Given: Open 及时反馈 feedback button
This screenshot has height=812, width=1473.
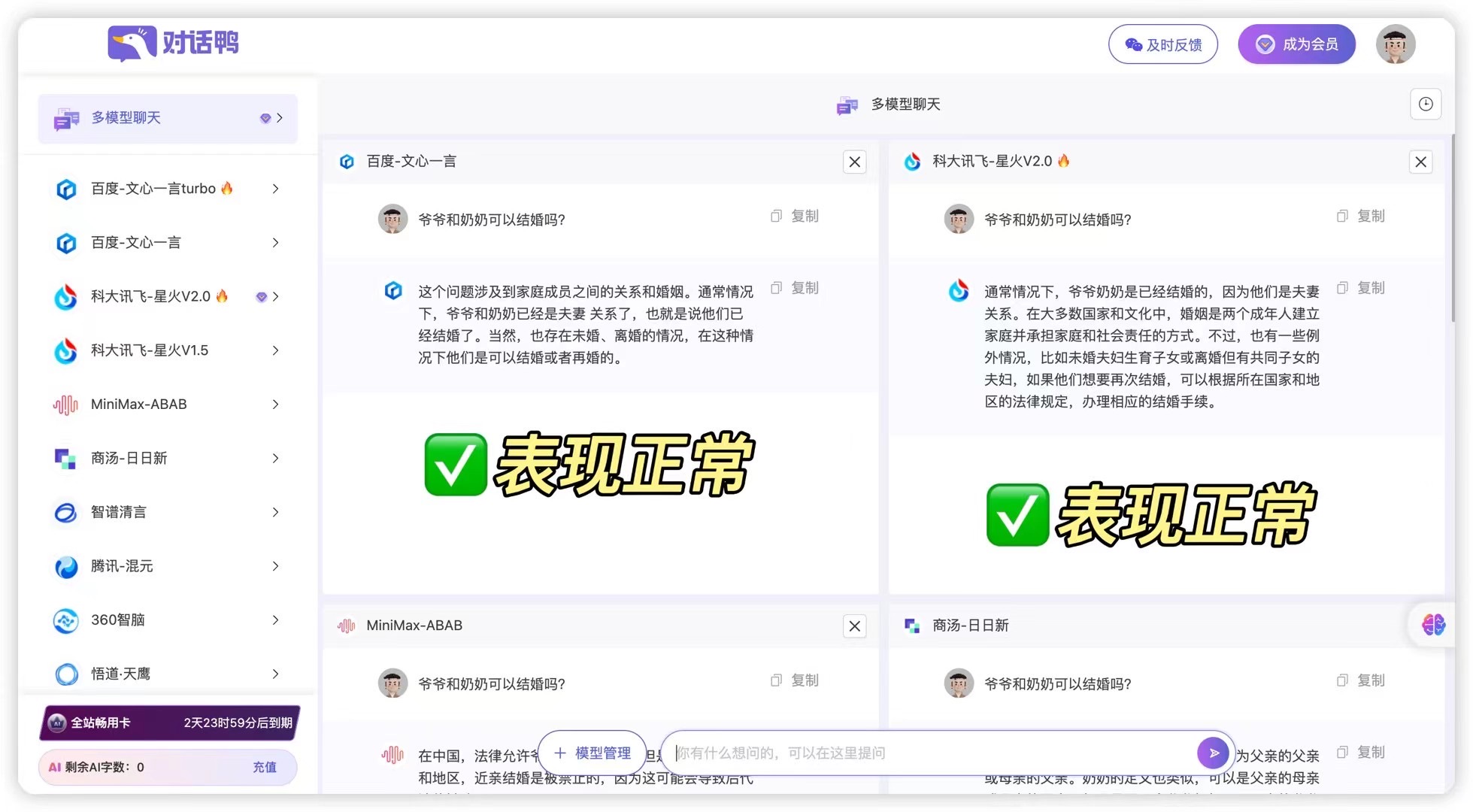Looking at the screenshot, I should click(1163, 44).
